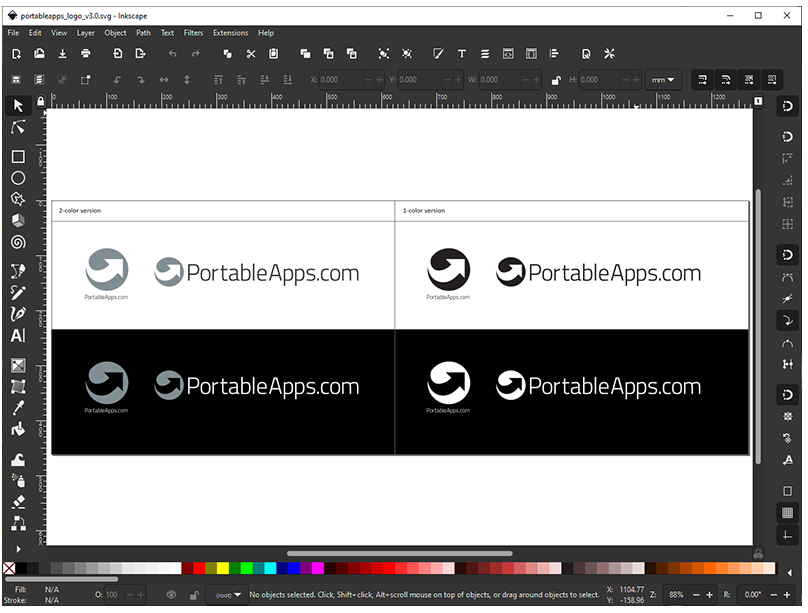Image resolution: width=808 pixels, height=613 pixels.
Task: Open the Layer menu
Action: click(86, 32)
